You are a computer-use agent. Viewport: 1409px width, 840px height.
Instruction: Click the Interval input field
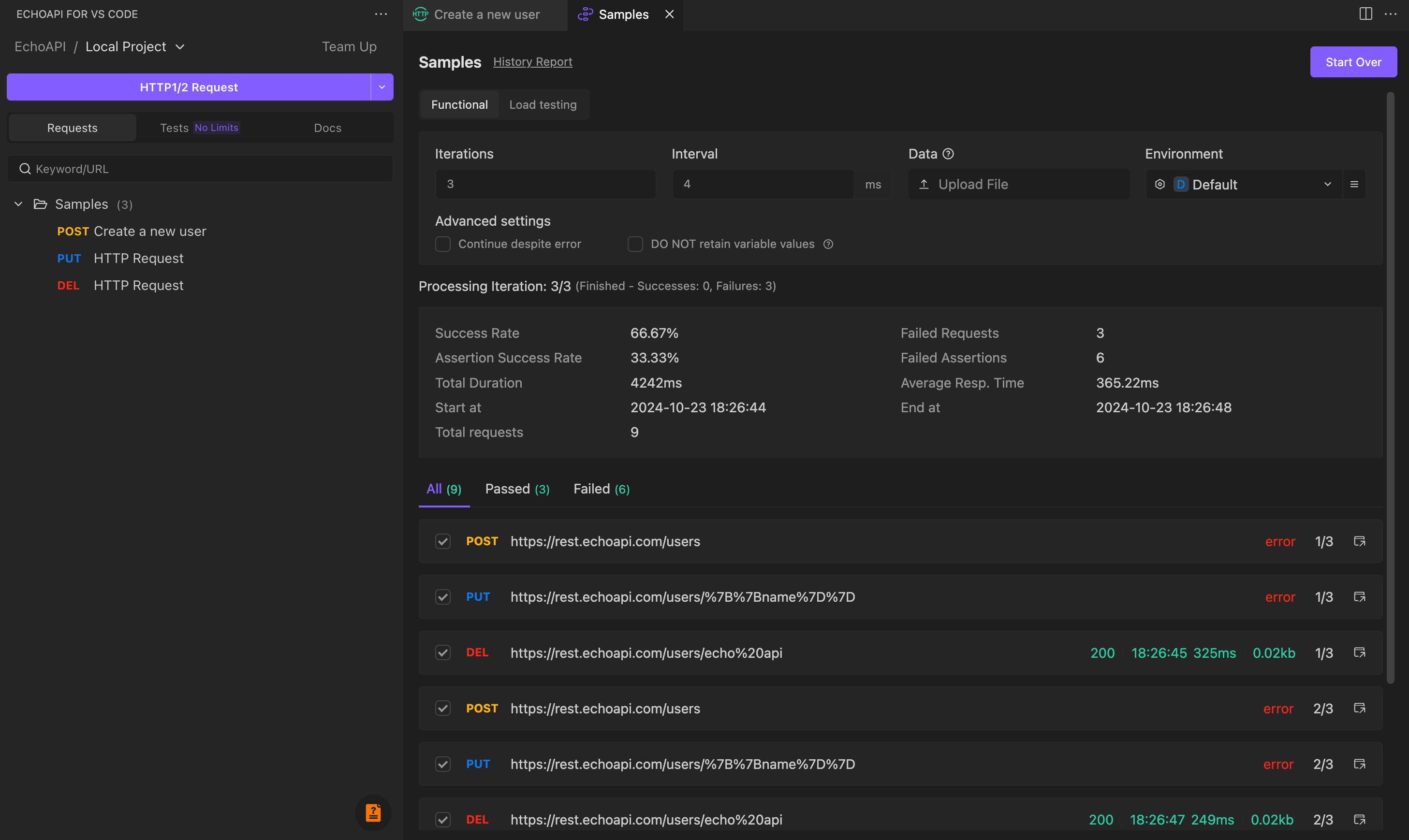coord(763,184)
